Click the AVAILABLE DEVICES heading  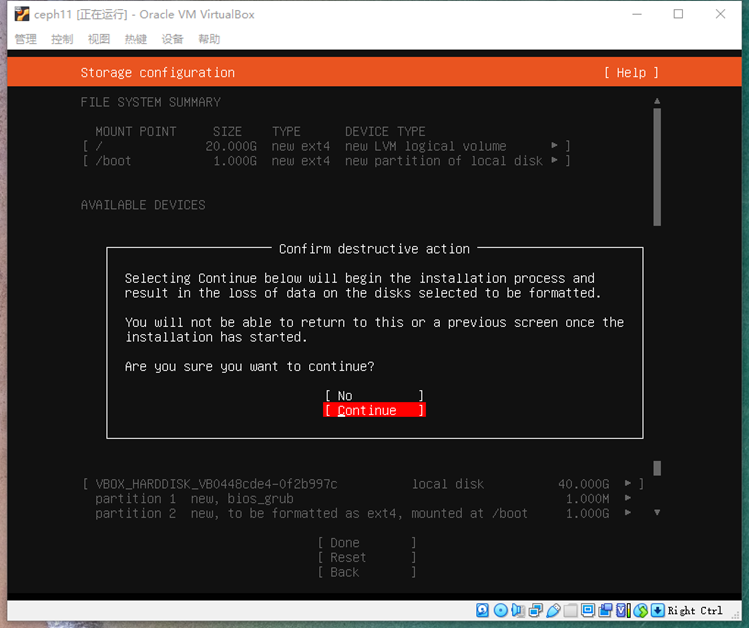coord(143,205)
